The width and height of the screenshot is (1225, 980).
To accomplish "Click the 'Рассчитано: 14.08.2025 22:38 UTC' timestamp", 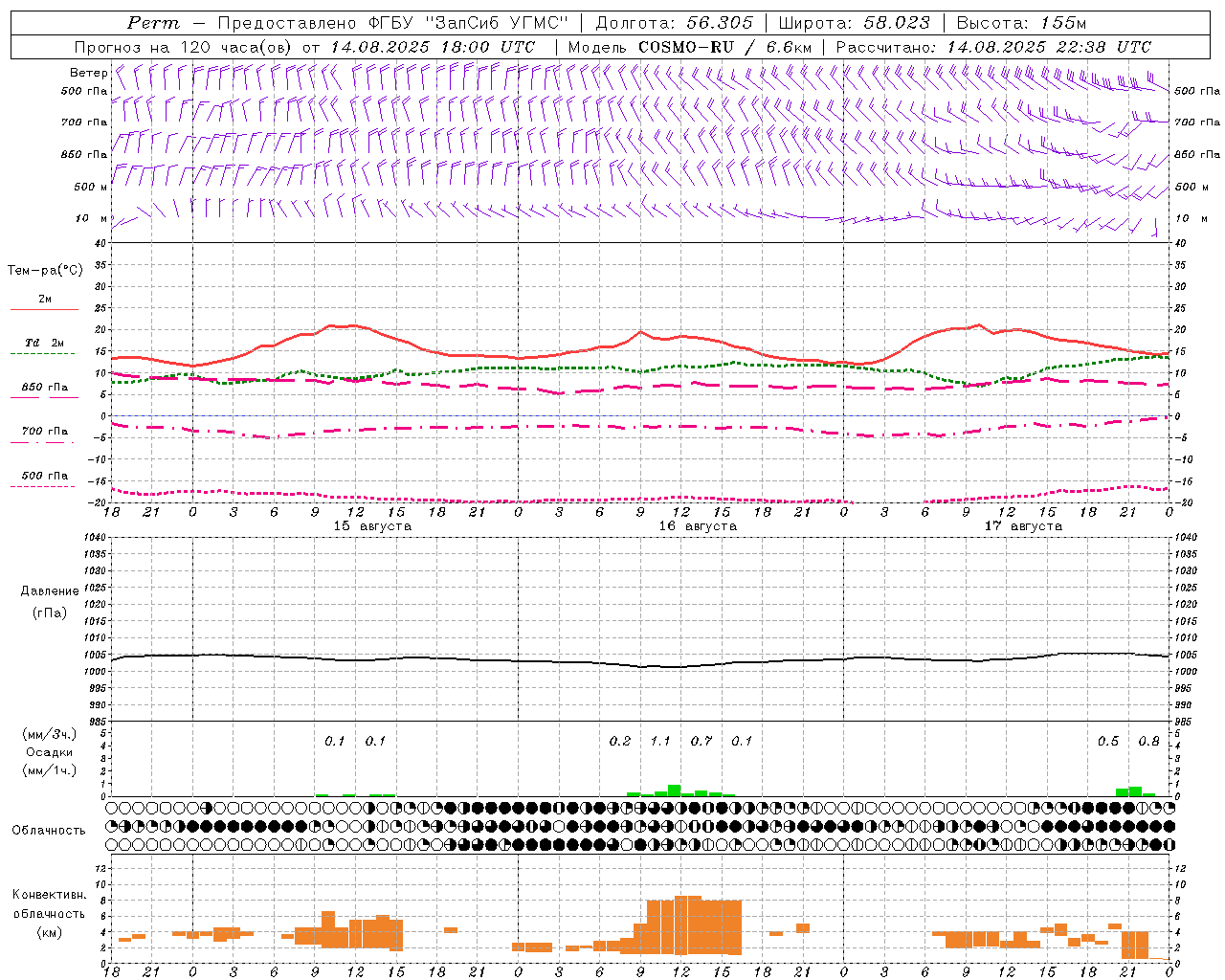I will pyautogui.click(x=993, y=47).
